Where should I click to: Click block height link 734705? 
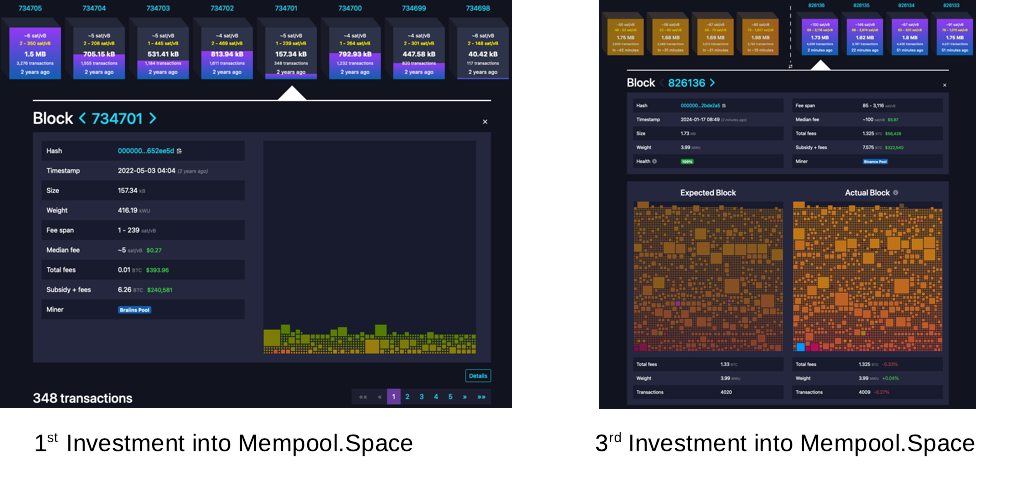[x=31, y=8]
